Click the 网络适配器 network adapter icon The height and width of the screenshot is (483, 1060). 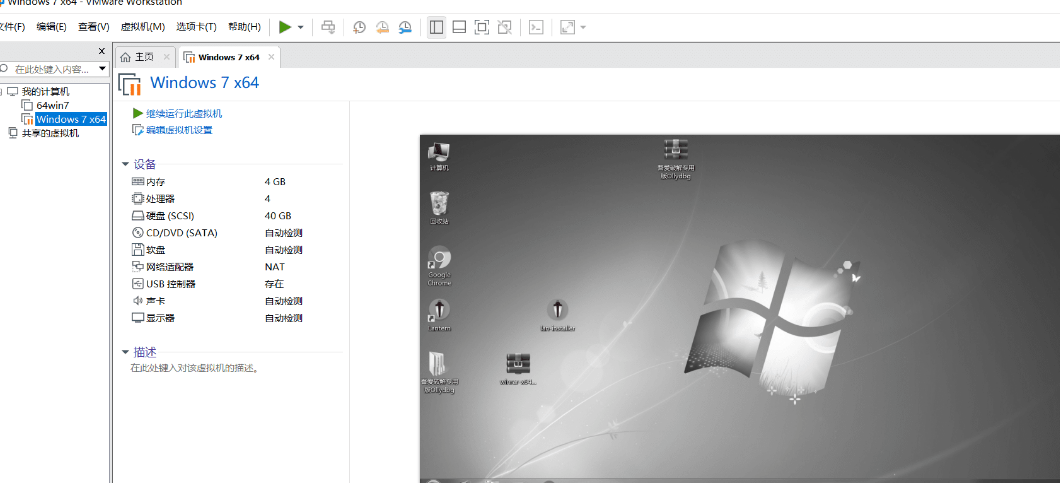pos(138,267)
